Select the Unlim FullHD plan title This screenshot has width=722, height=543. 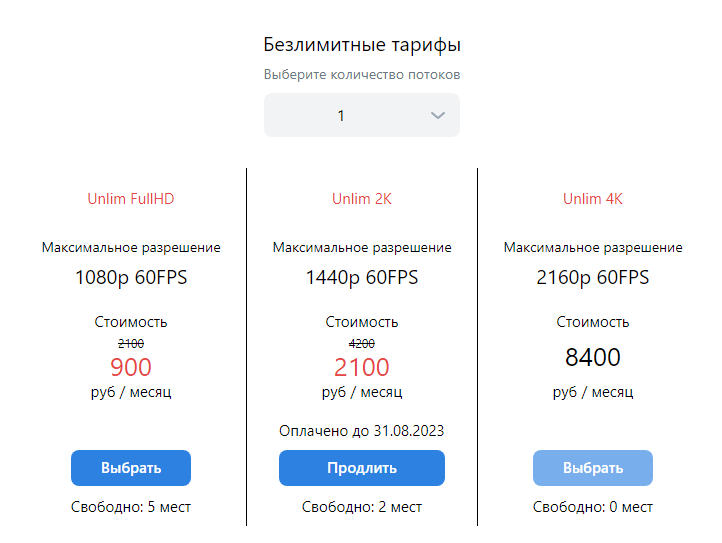pyautogui.click(x=131, y=199)
